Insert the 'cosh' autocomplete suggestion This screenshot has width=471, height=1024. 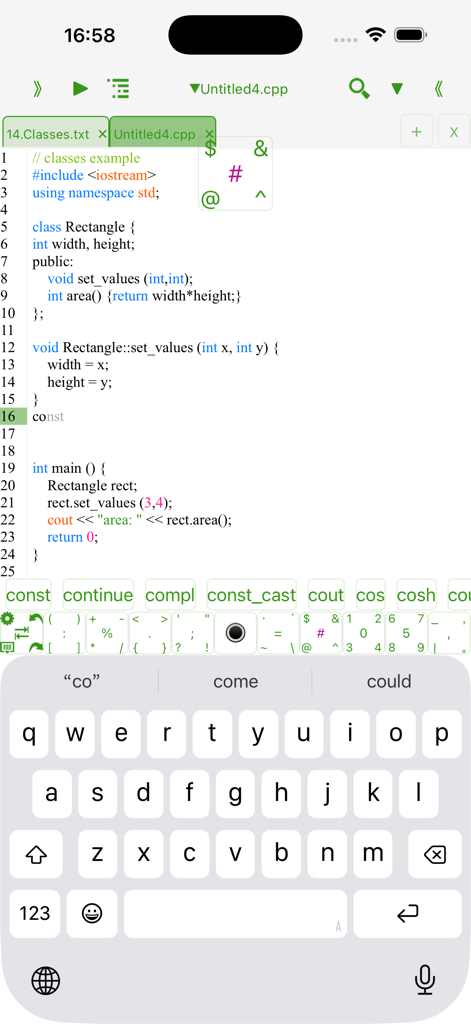416,595
